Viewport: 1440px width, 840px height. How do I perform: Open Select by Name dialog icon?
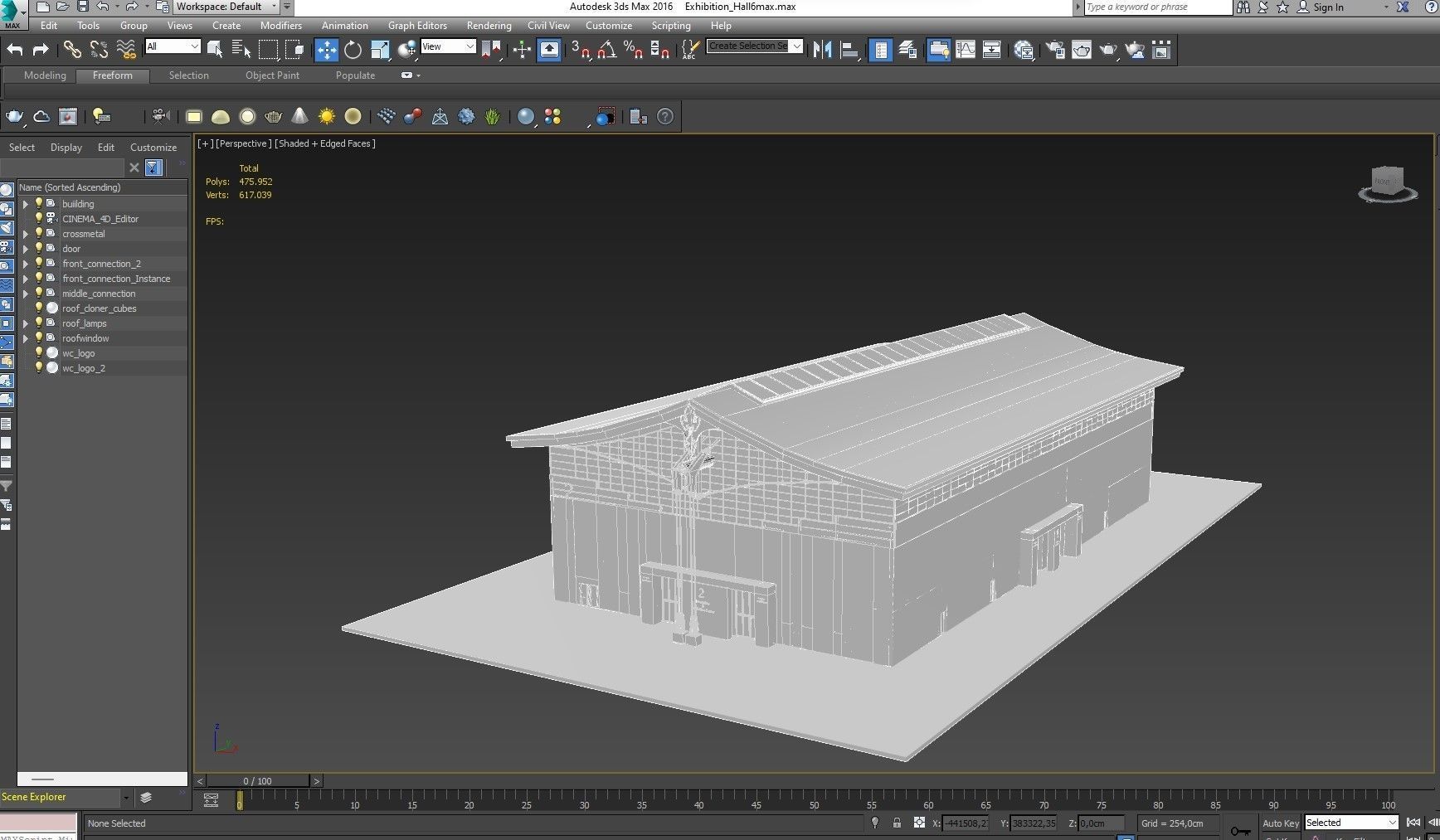coord(241,50)
